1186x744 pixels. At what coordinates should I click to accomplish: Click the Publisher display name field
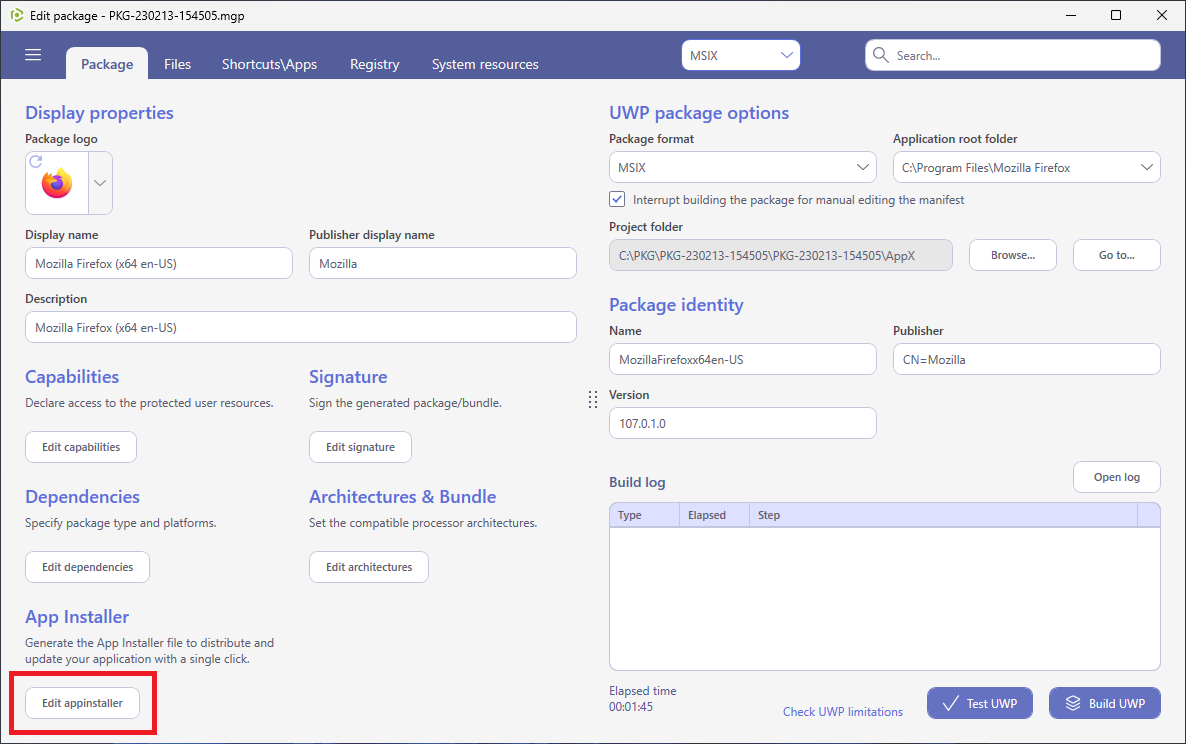pos(442,263)
